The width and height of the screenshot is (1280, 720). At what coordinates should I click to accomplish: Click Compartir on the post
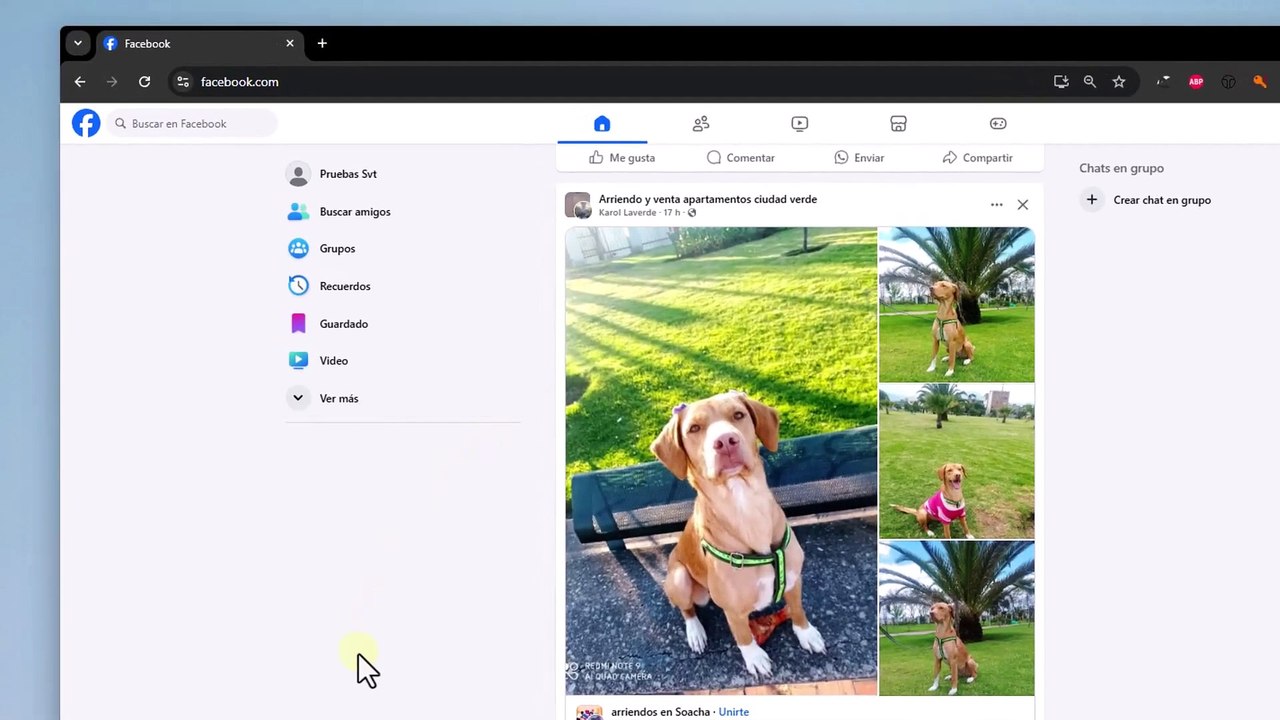coord(978,158)
